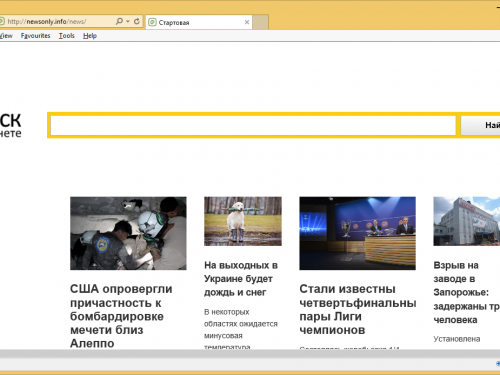Open headline Взрыв на заводе в Запорожье
The width and height of the screenshot is (500, 375).
(x=467, y=292)
